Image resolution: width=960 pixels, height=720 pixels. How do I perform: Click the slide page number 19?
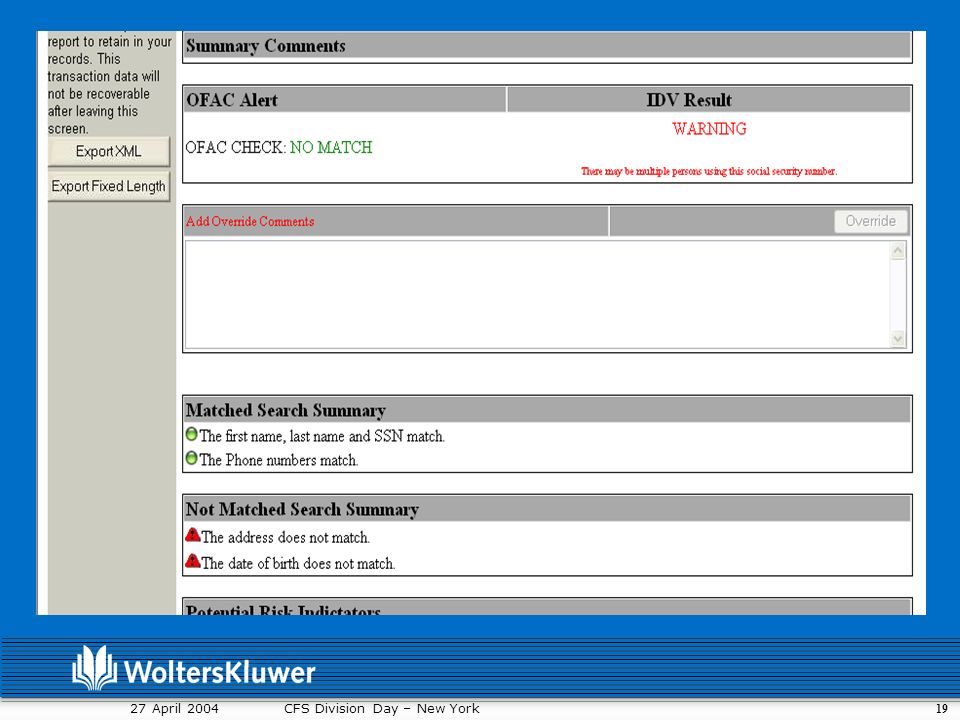942,708
